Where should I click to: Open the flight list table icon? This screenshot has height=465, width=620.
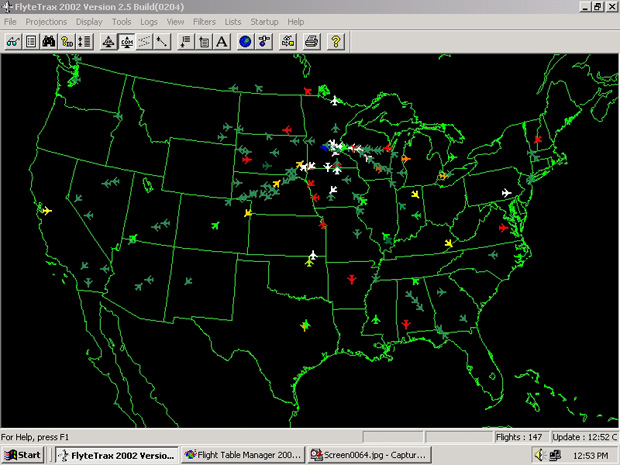(31, 41)
